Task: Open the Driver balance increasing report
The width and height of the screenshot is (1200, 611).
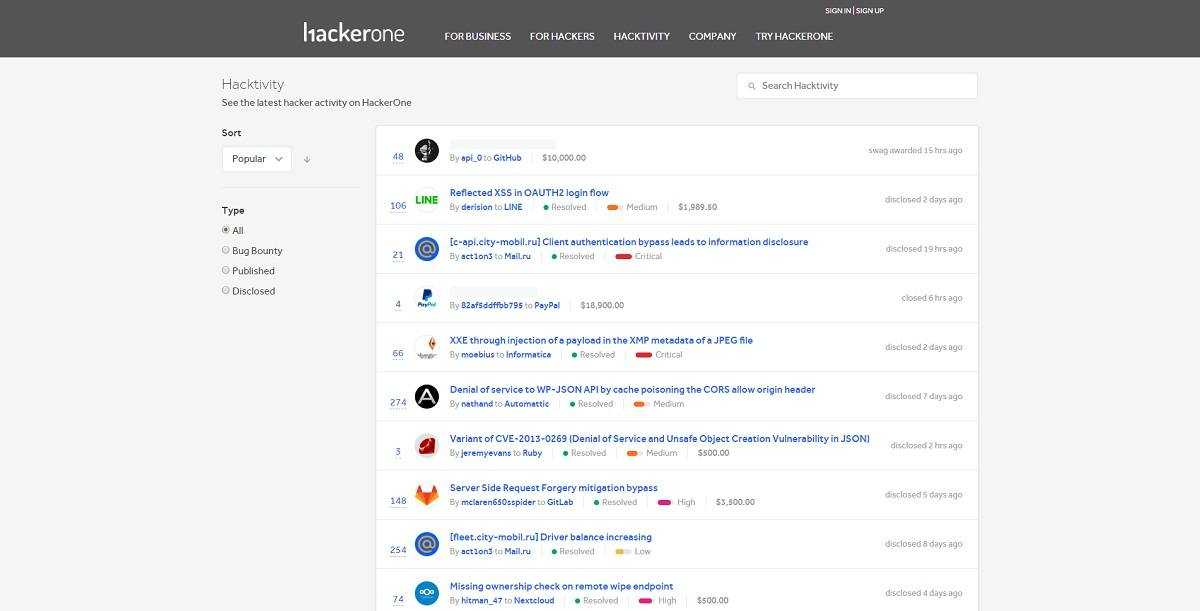Action: (550, 537)
